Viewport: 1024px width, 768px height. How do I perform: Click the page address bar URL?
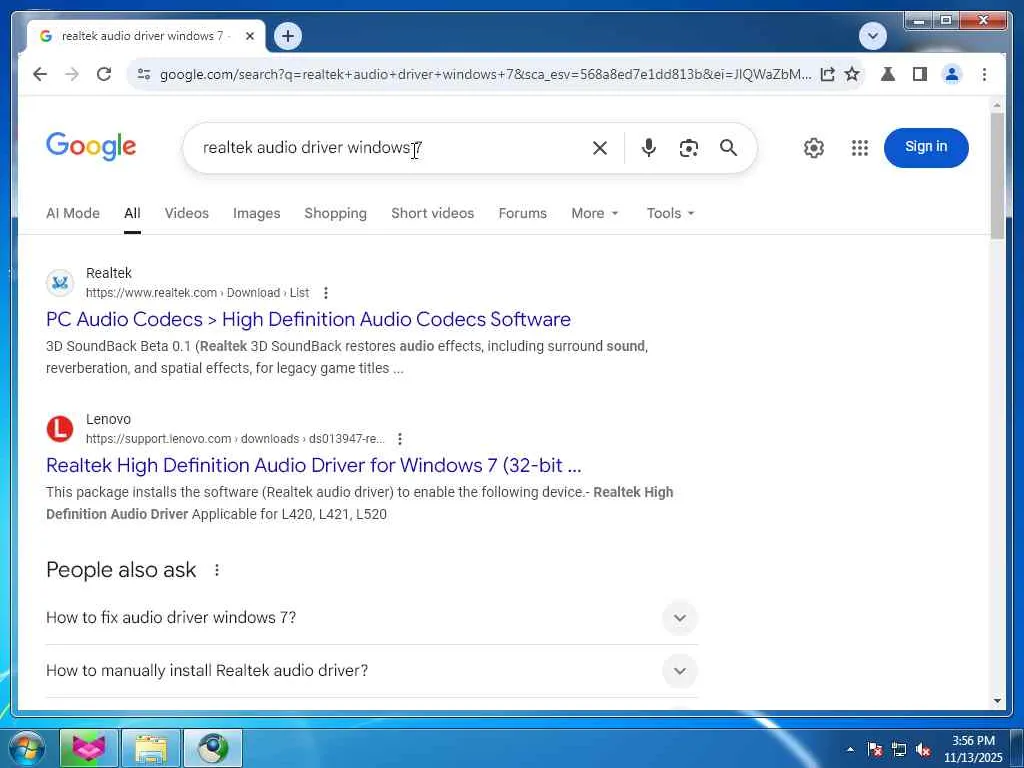[485, 74]
